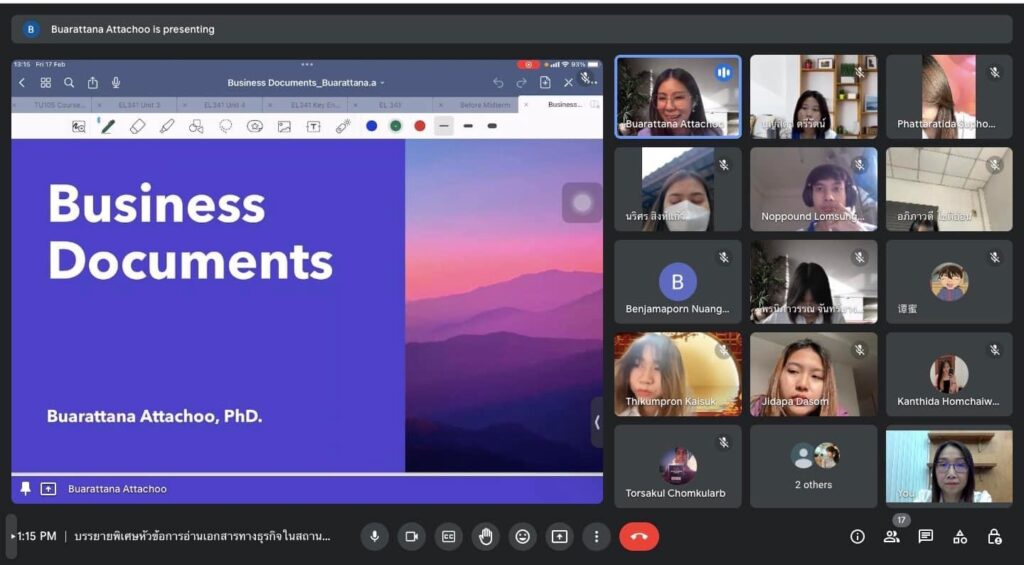The height and width of the screenshot is (565, 1024).
Task: Show the participants list
Action: point(891,537)
